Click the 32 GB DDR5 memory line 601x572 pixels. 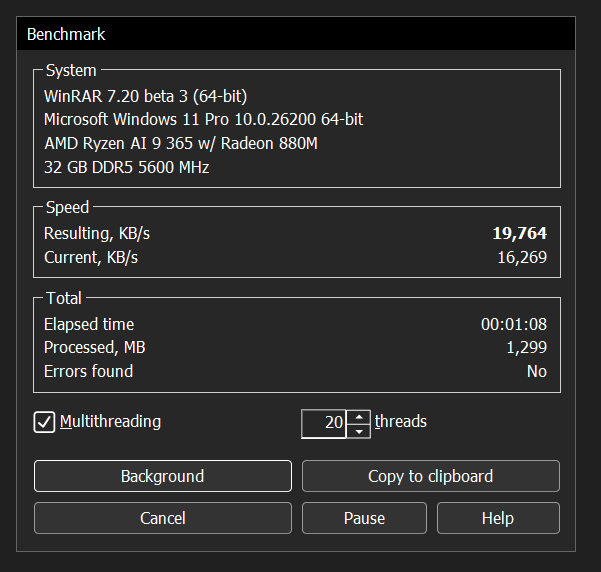126,167
